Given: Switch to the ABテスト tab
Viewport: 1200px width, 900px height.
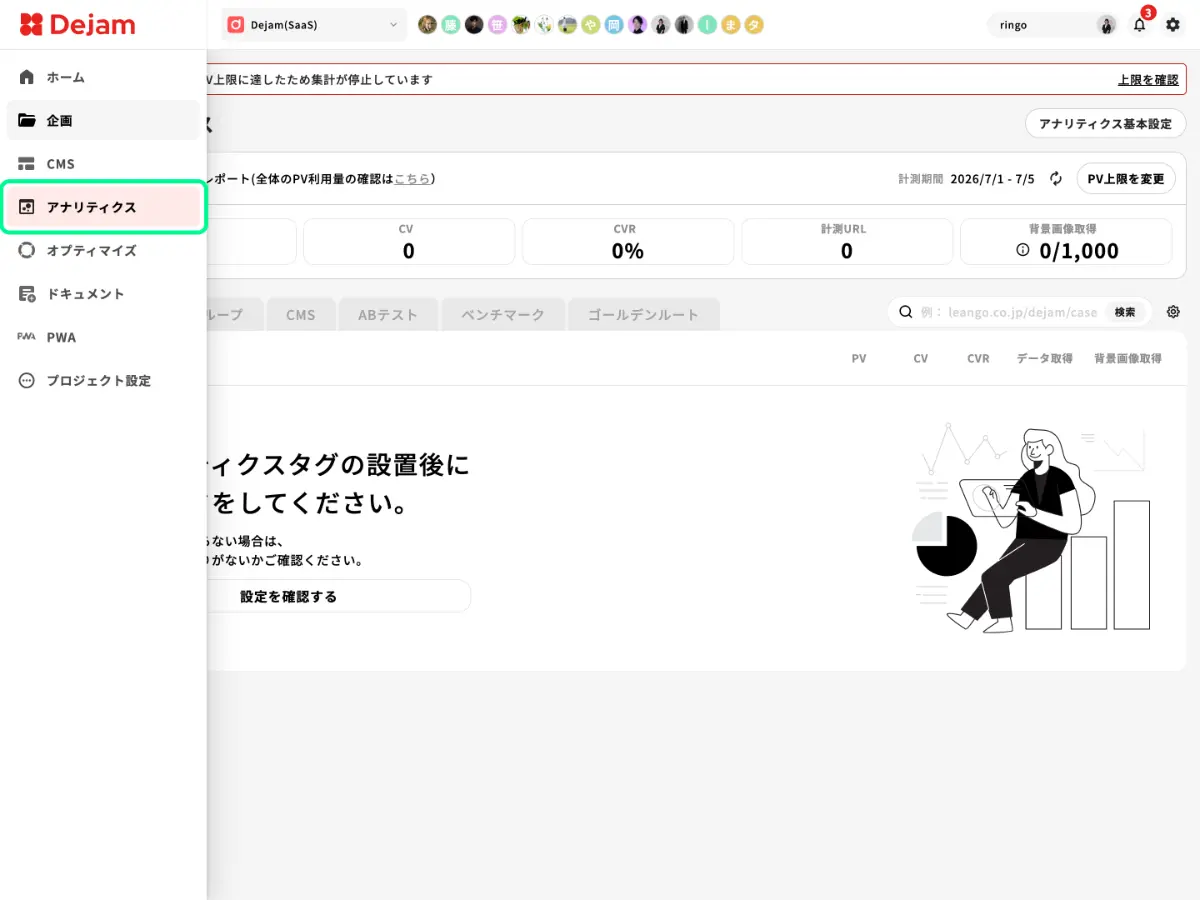Looking at the screenshot, I should [x=388, y=314].
